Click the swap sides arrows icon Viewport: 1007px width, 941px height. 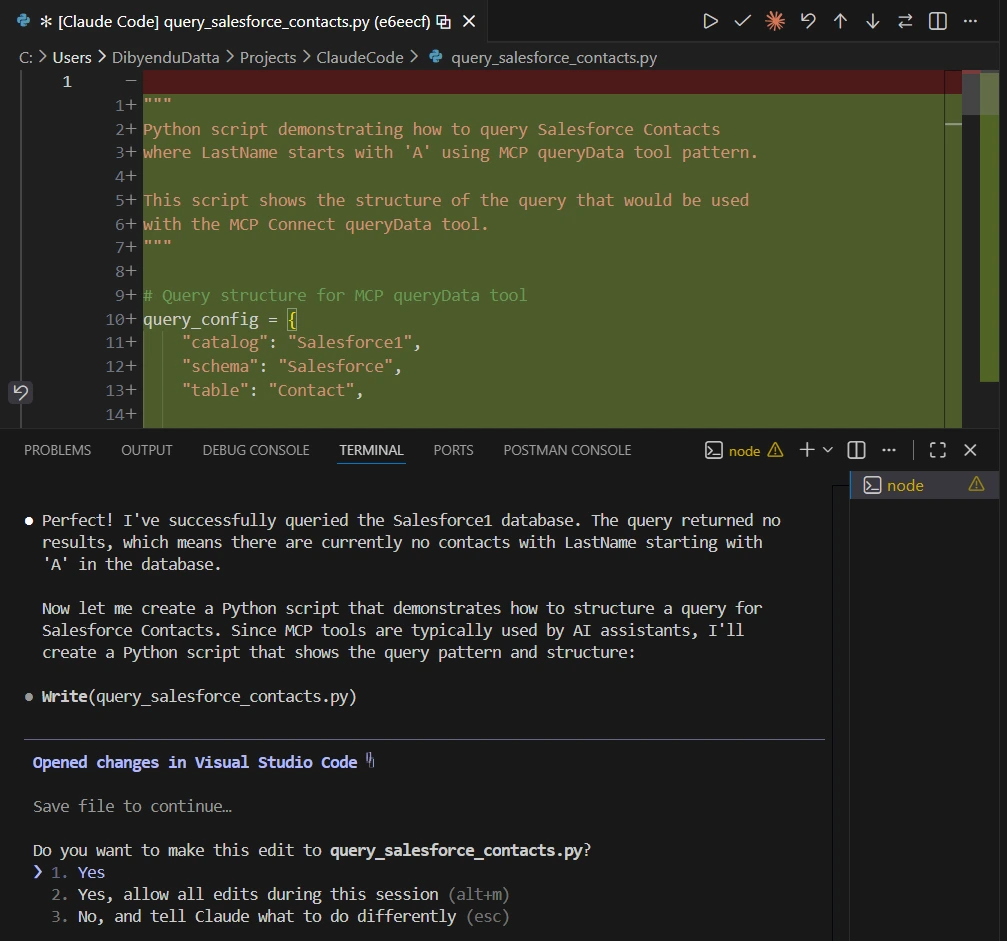coord(905,21)
